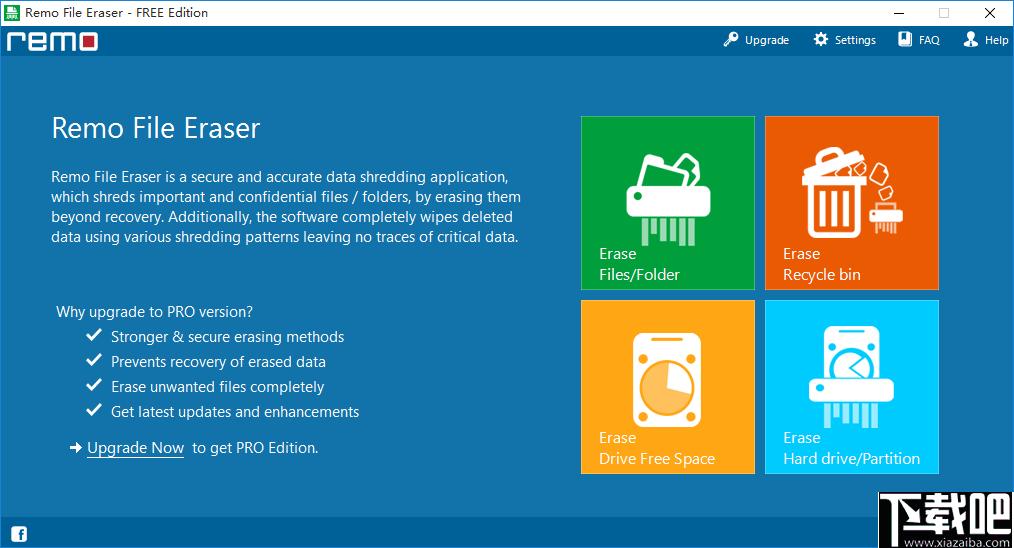Open the Settings menu item
1014x548 pixels.
click(845, 39)
